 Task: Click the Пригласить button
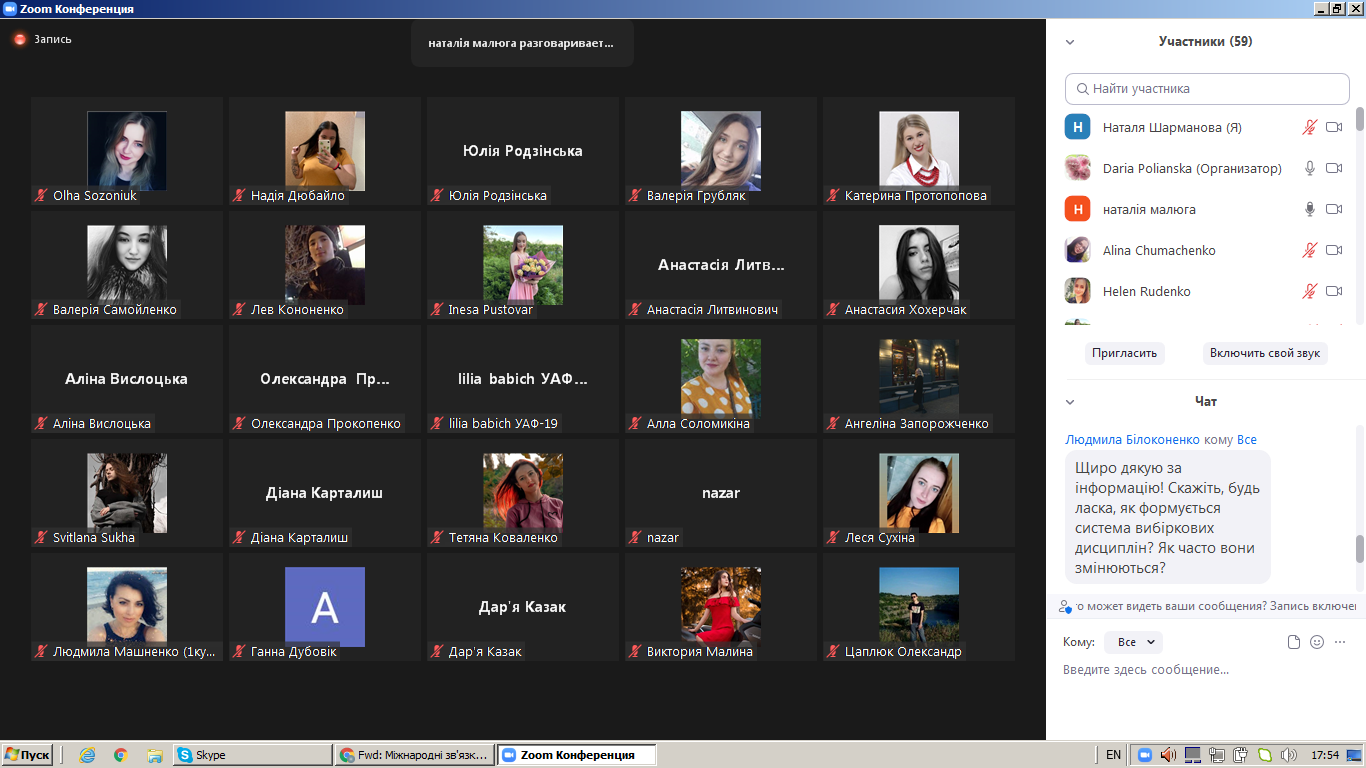click(1124, 353)
